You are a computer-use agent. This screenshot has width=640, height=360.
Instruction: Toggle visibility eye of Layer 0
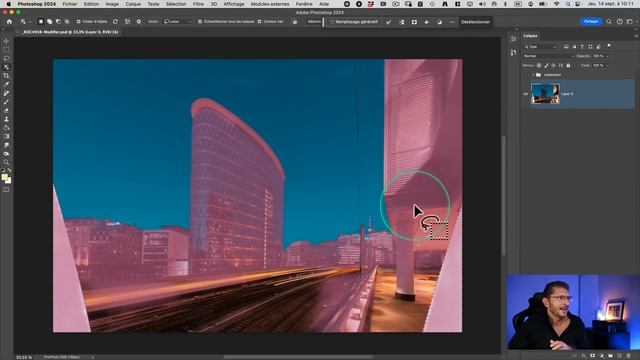point(526,94)
